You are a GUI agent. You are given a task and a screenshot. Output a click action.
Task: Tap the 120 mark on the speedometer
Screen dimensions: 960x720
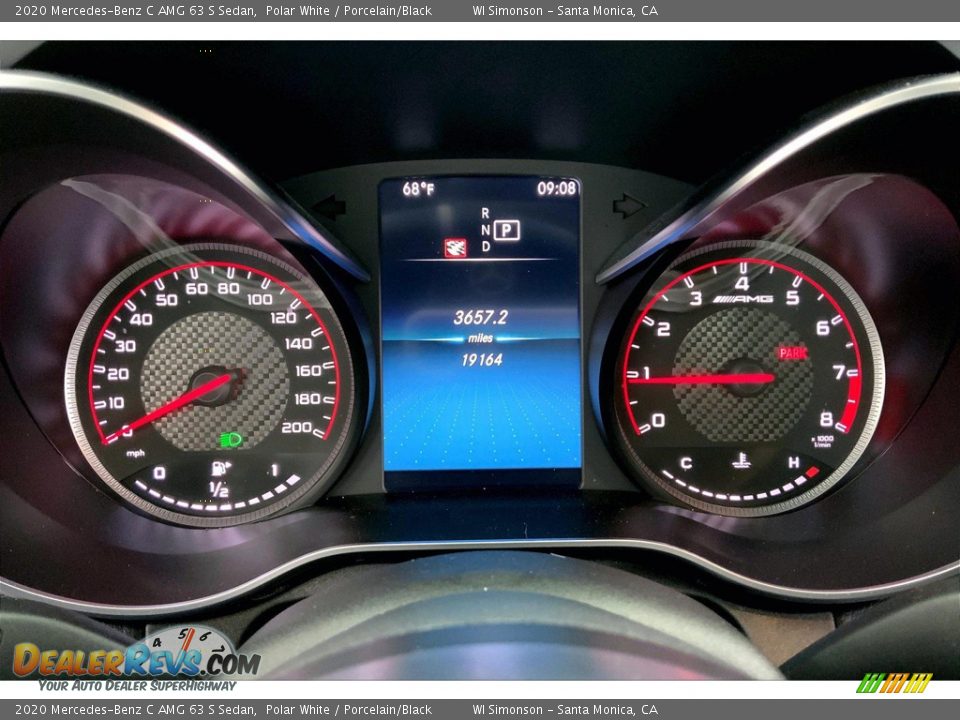(x=283, y=317)
